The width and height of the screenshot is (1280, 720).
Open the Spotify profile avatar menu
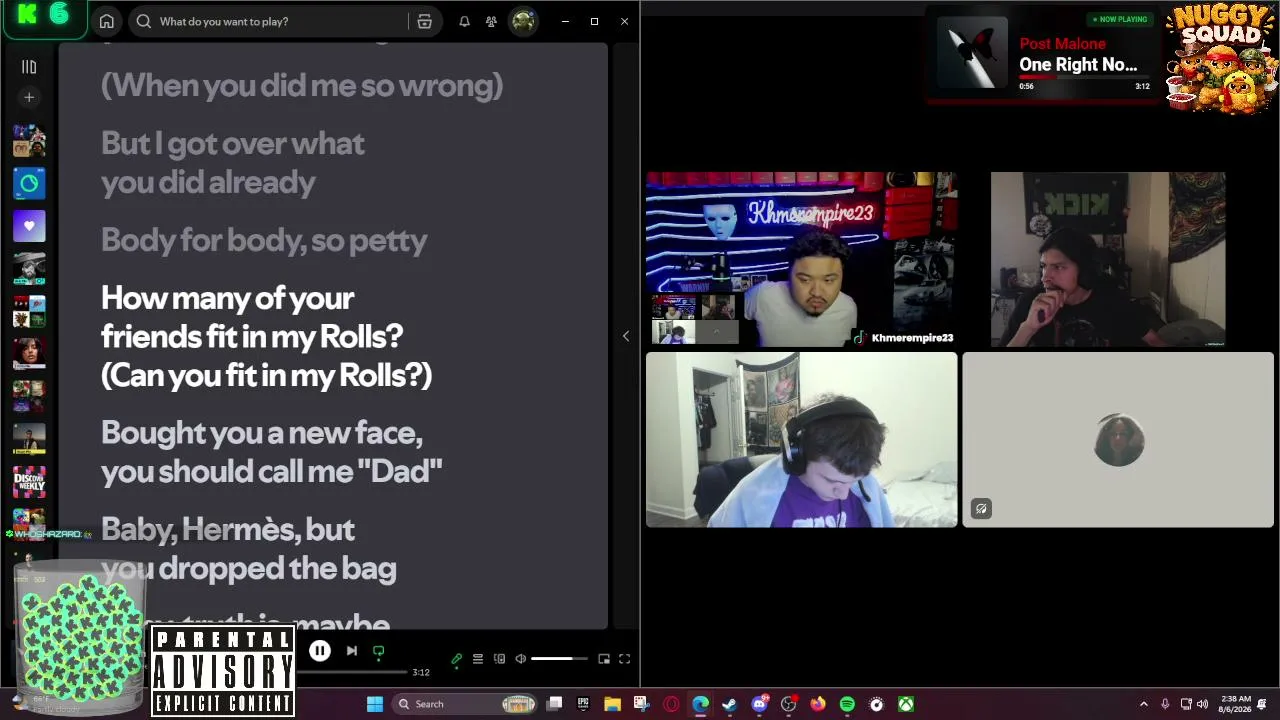pyautogui.click(x=523, y=21)
